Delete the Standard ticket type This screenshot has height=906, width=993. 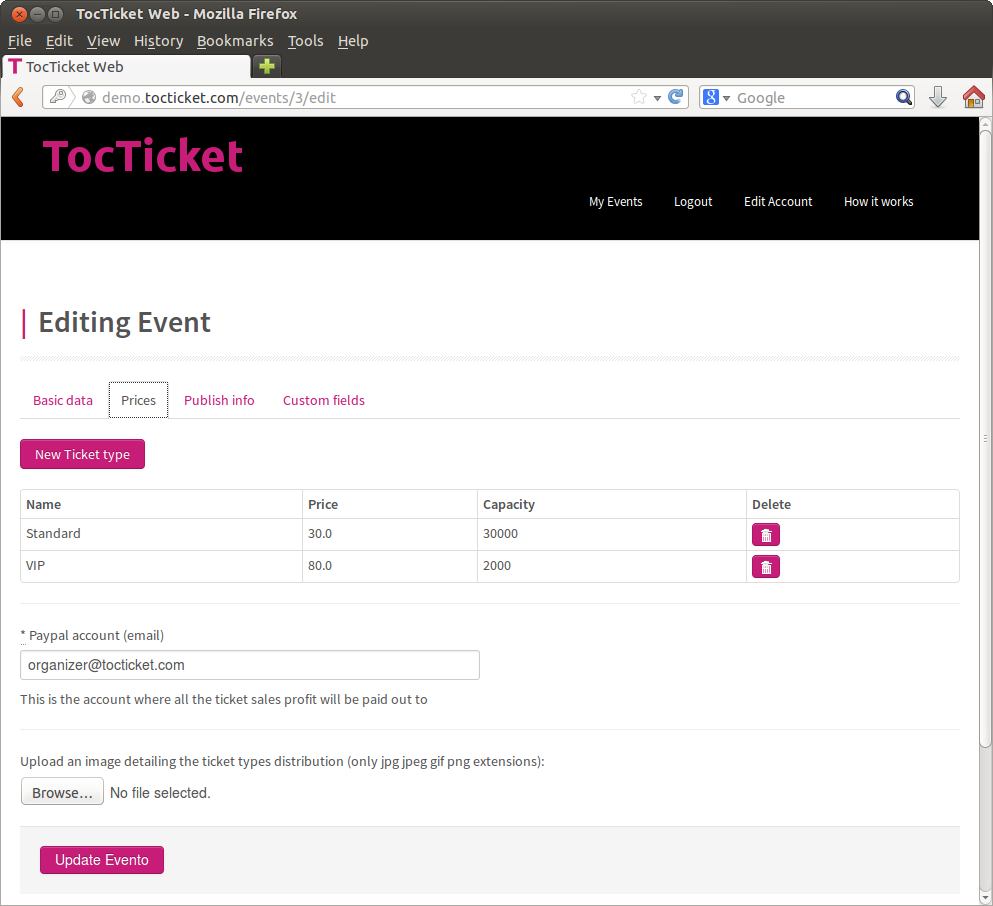pos(766,535)
